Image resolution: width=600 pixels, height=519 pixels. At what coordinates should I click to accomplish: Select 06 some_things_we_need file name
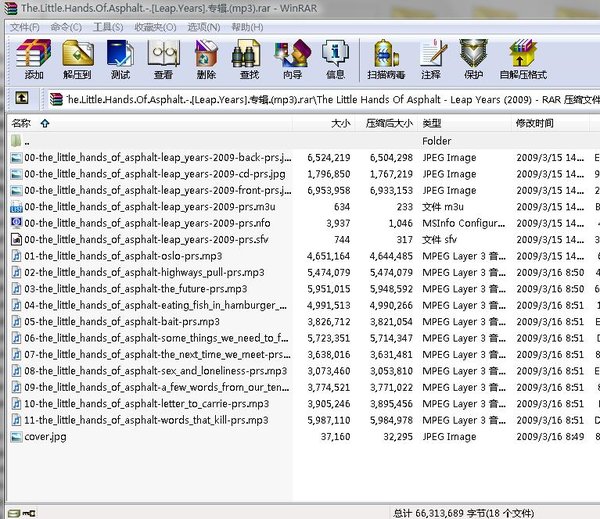click(156, 338)
